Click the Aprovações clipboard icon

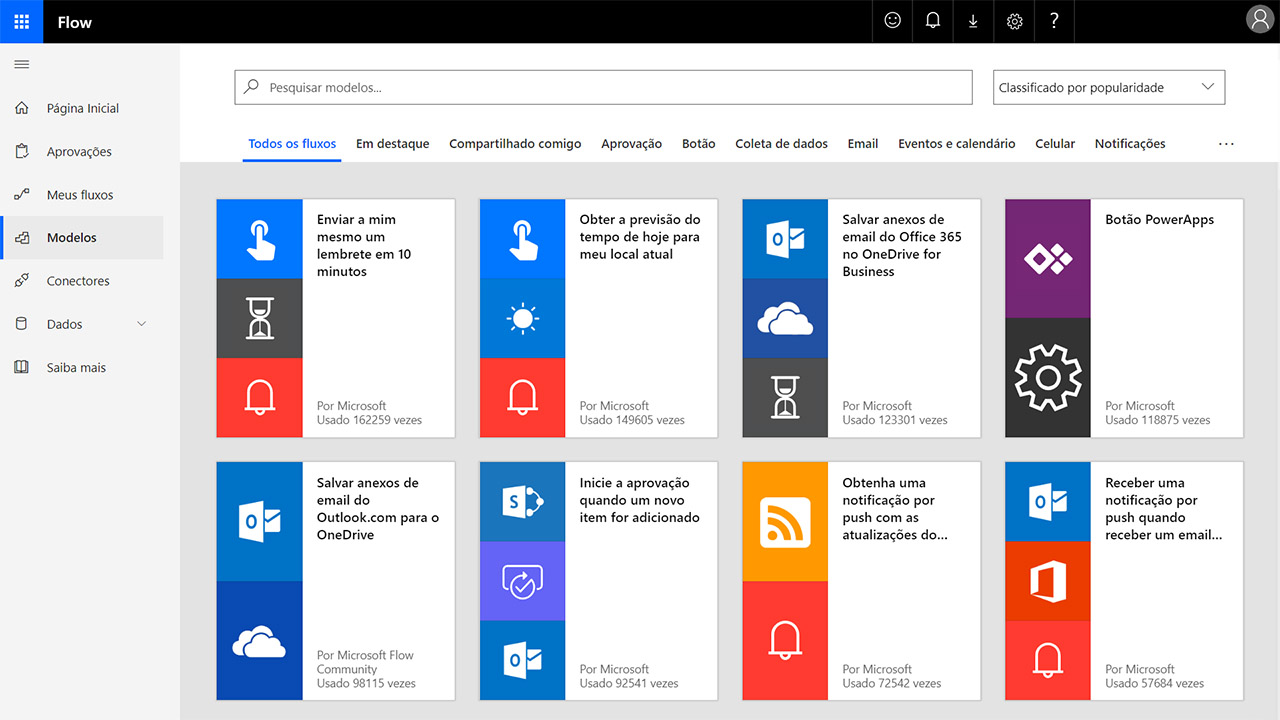[x=21, y=151]
